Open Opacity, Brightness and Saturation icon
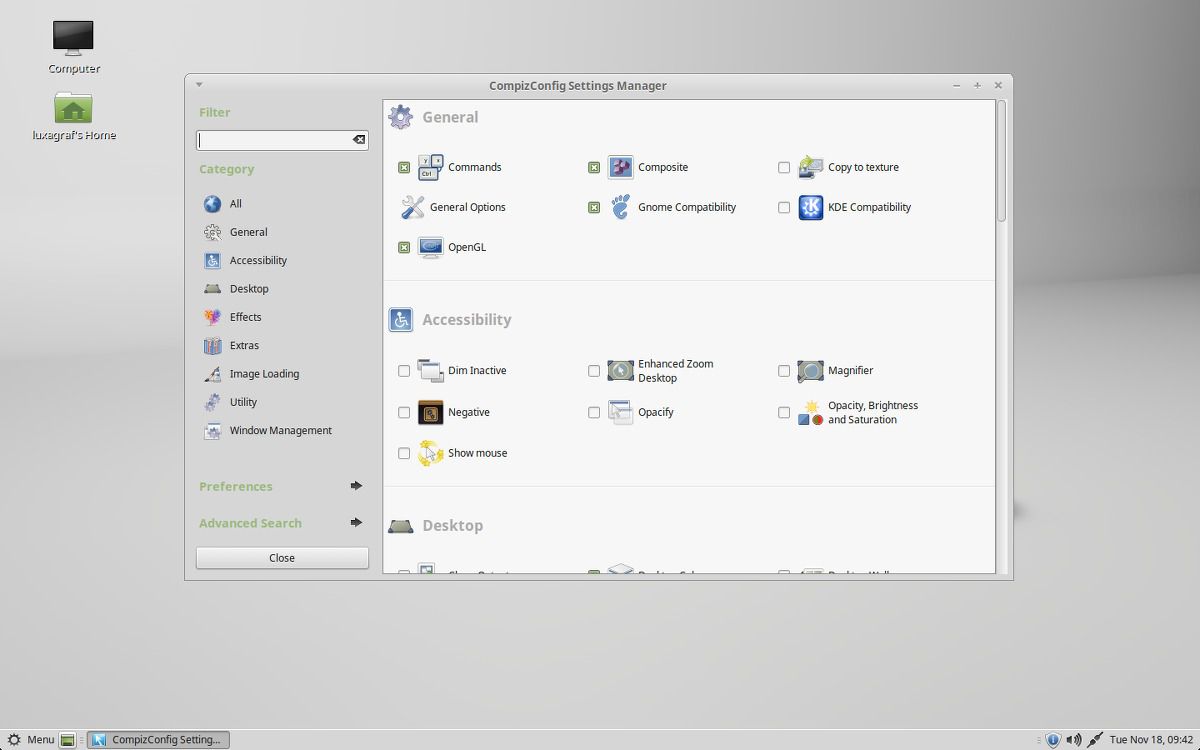 click(810, 412)
